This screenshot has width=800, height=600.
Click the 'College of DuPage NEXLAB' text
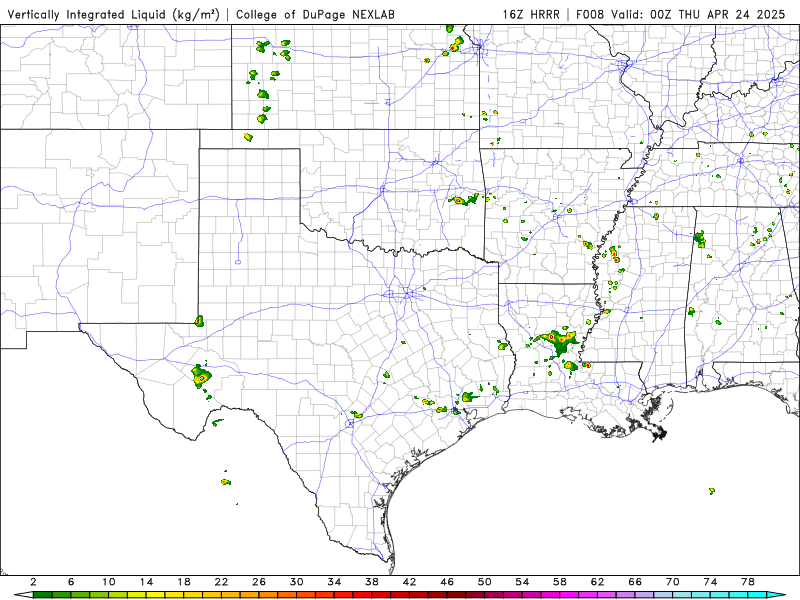click(315, 14)
